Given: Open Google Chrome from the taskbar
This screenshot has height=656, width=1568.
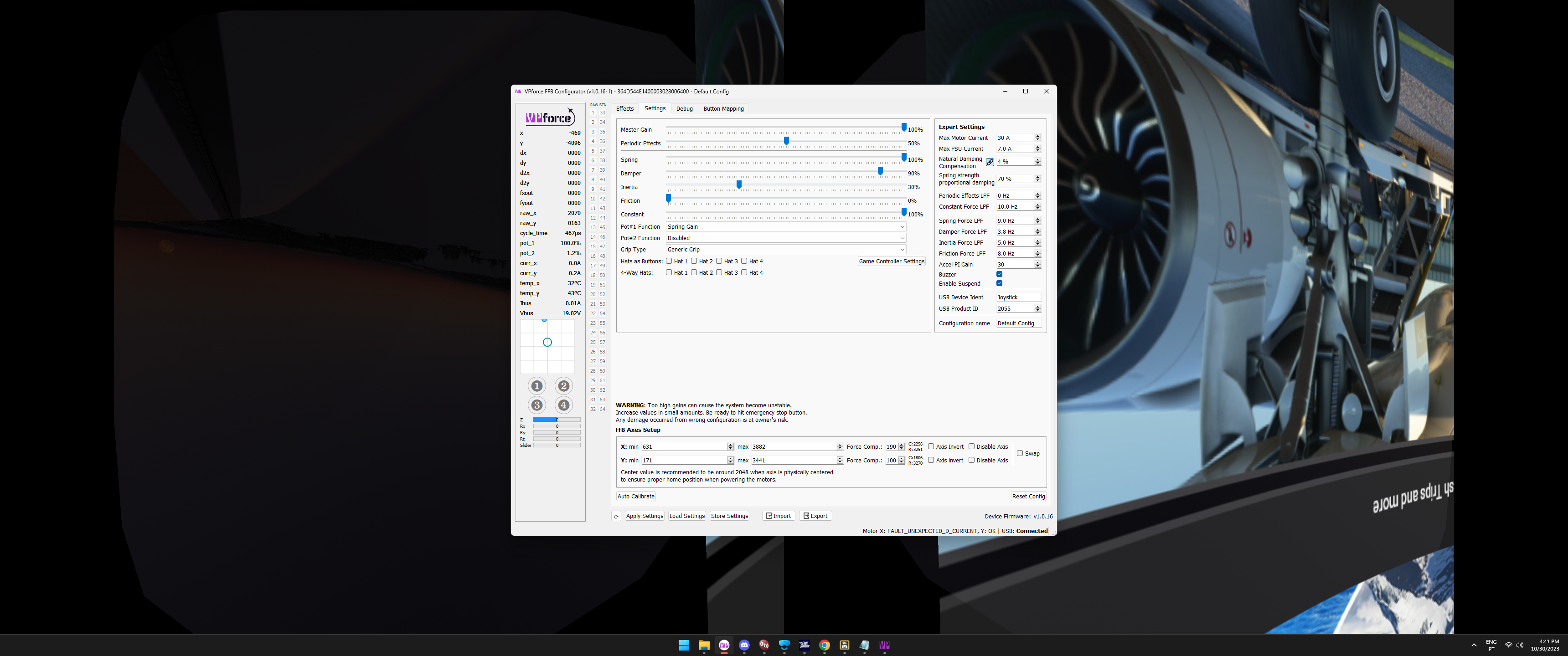Looking at the screenshot, I should (x=824, y=645).
